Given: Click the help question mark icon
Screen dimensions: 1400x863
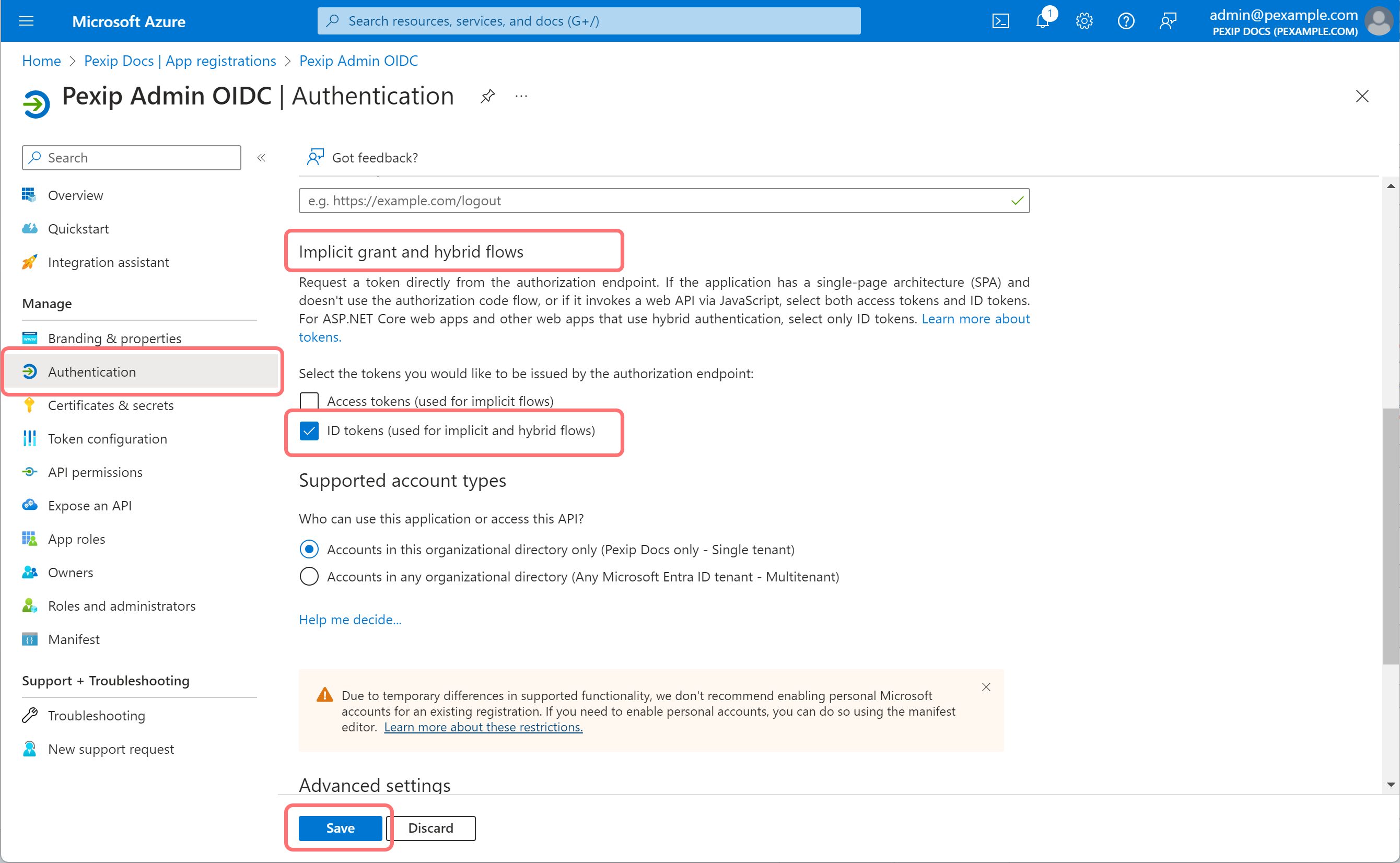Looking at the screenshot, I should [1125, 21].
